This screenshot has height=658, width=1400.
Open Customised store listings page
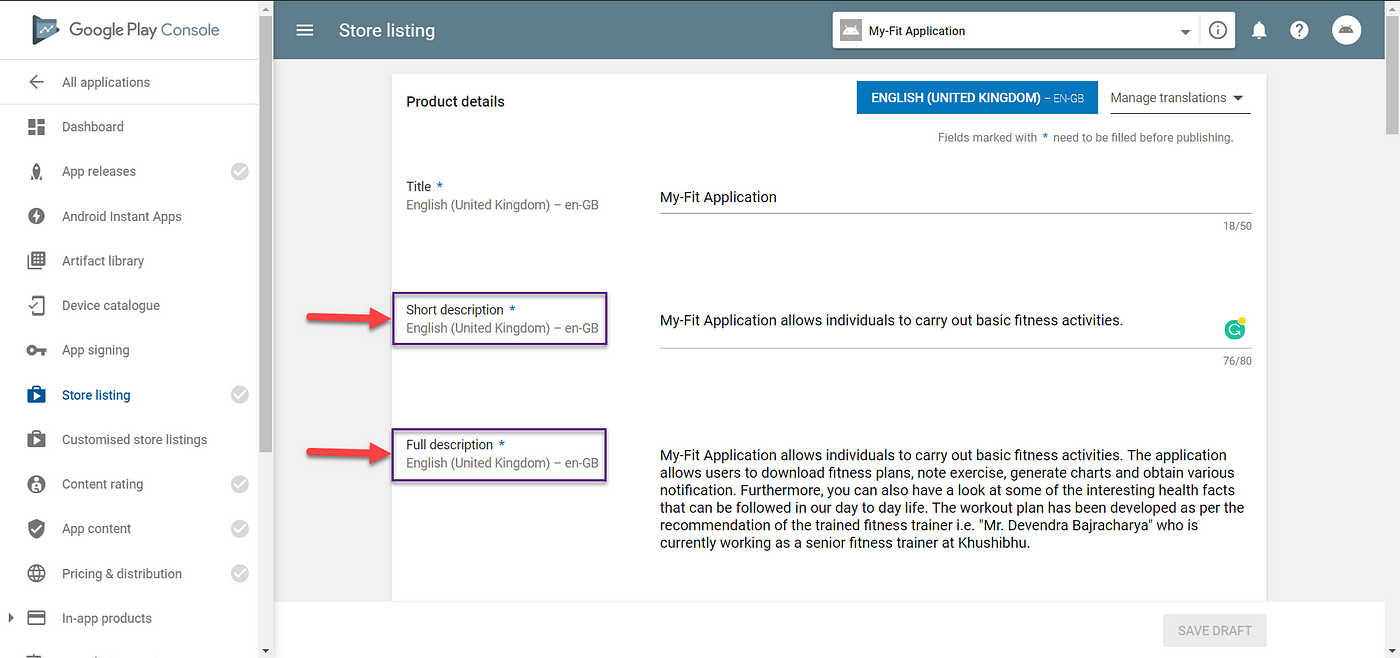135,439
